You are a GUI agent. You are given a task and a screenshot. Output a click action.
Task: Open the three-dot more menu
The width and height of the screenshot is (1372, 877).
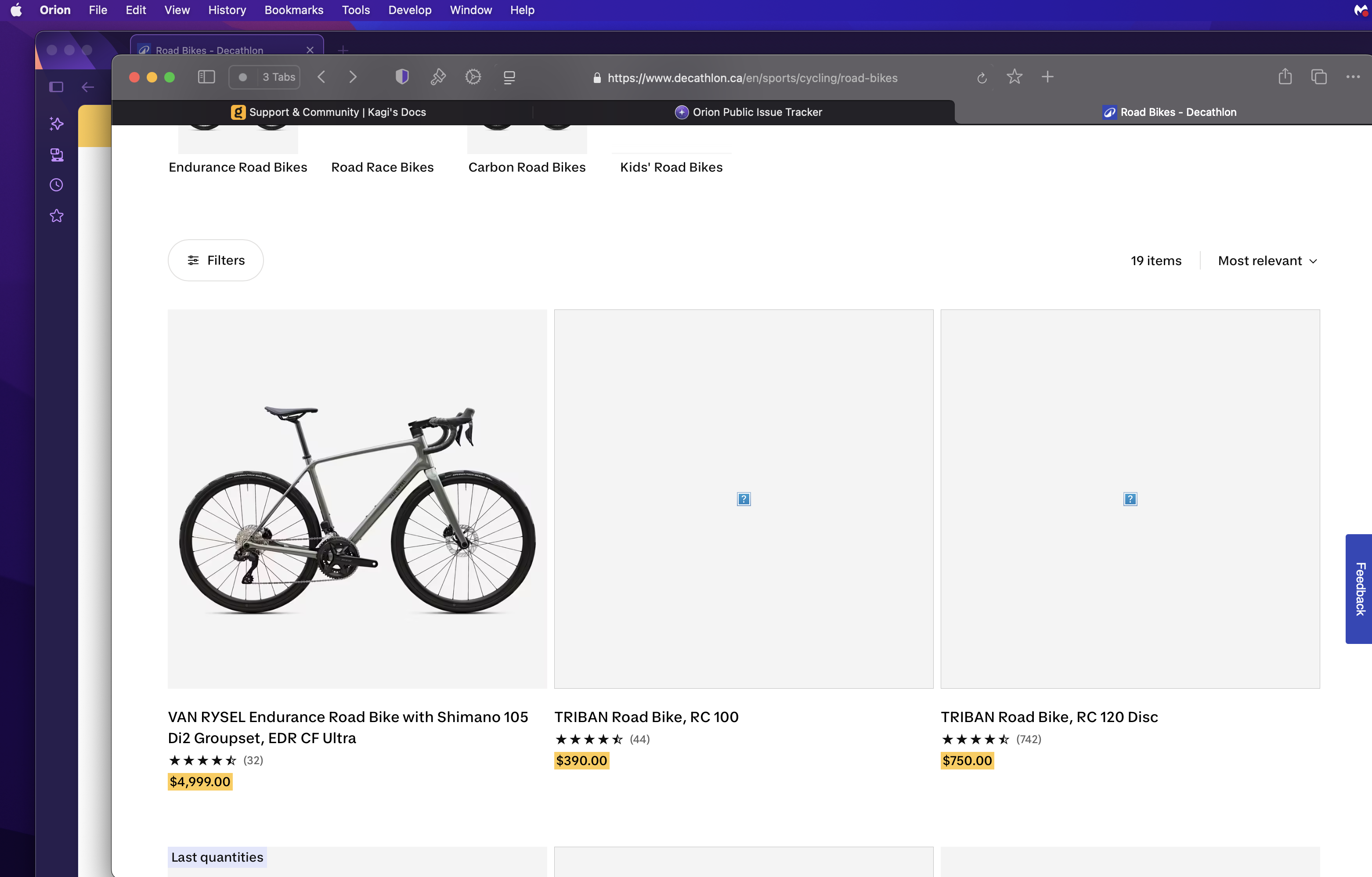point(1353,77)
